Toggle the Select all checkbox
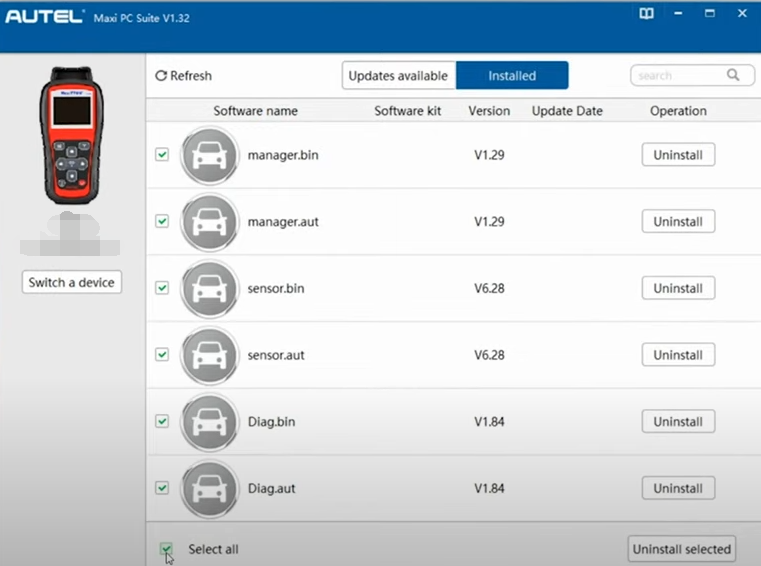This screenshot has height=566, width=761. 166,548
